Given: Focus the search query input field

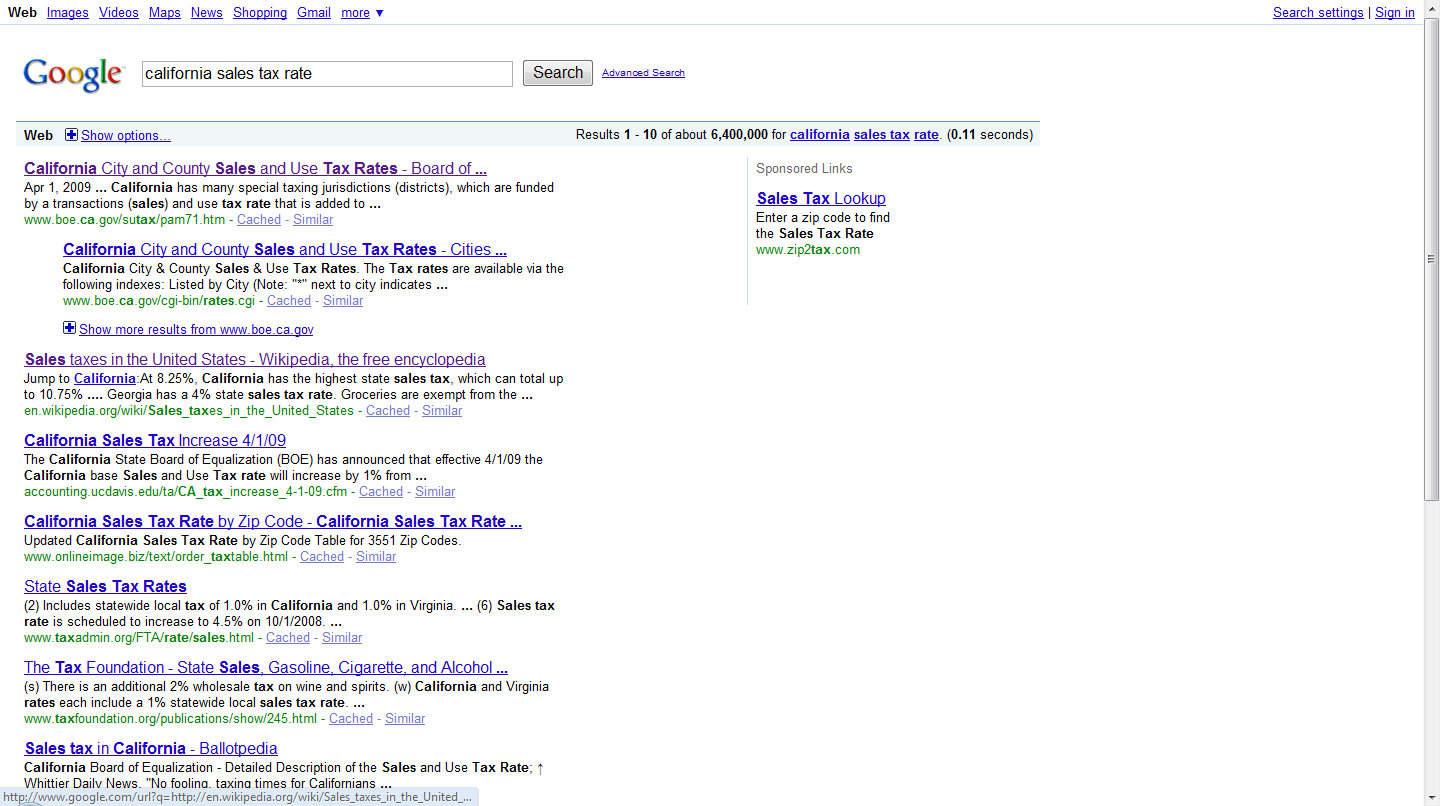Looking at the screenshot, I should (327, 73).
